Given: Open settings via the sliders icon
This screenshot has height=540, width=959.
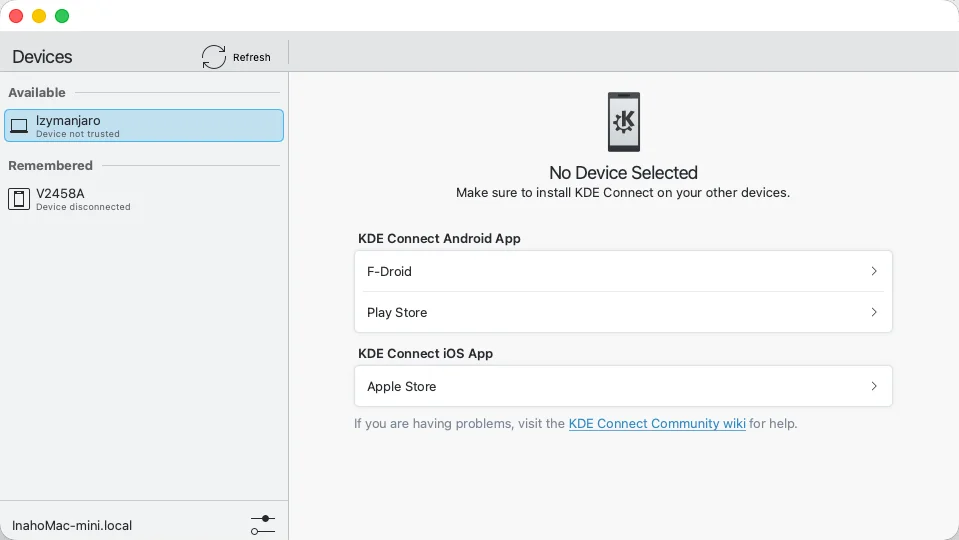Looking at the screenshot, I should (263, 524).
